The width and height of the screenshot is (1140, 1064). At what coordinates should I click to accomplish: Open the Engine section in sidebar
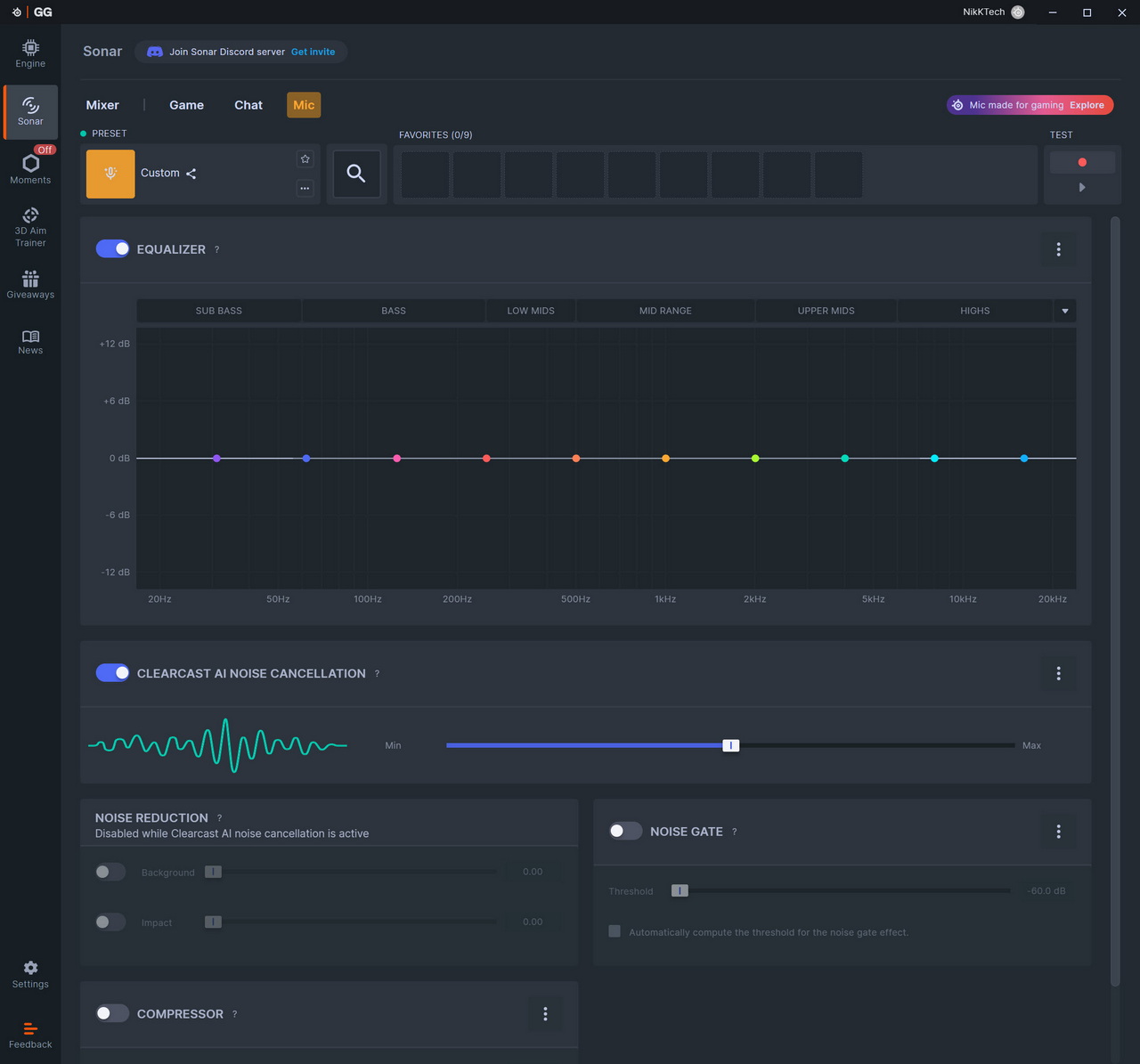point(30,53)
